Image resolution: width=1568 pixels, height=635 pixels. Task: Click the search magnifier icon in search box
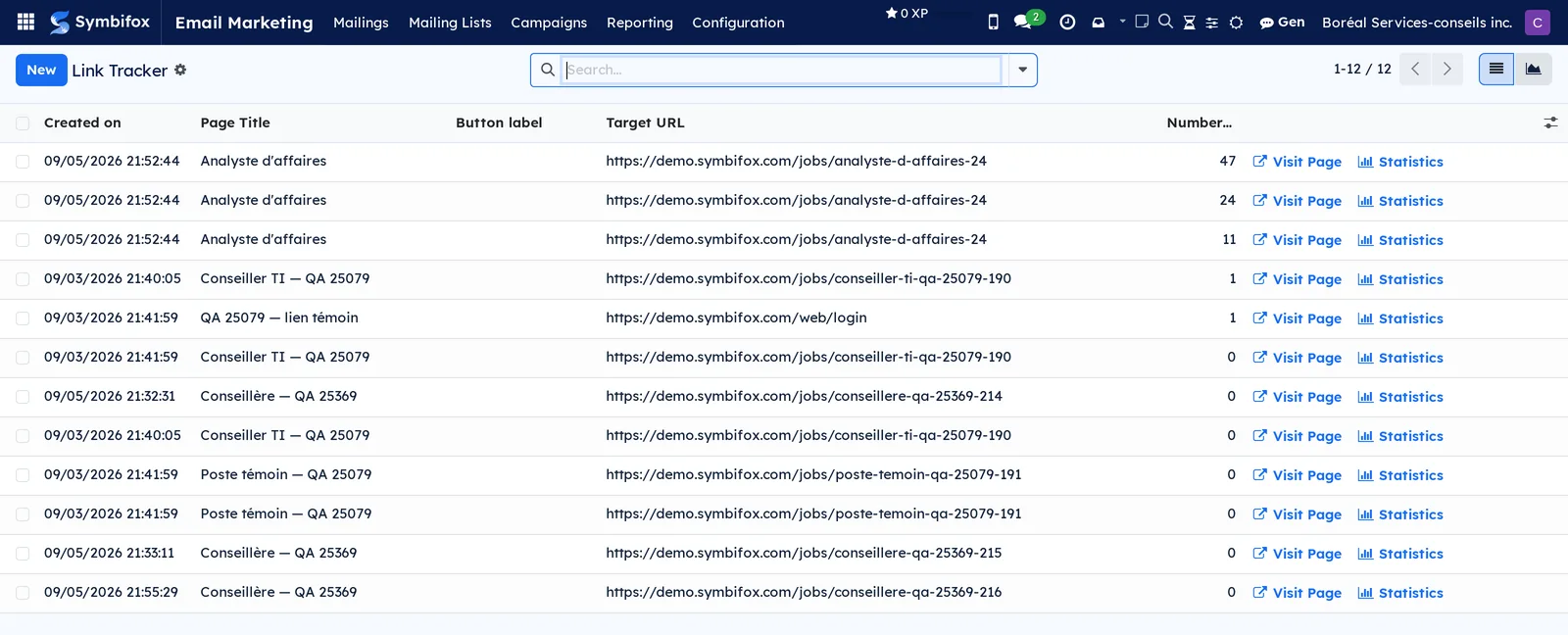[548, 70]
